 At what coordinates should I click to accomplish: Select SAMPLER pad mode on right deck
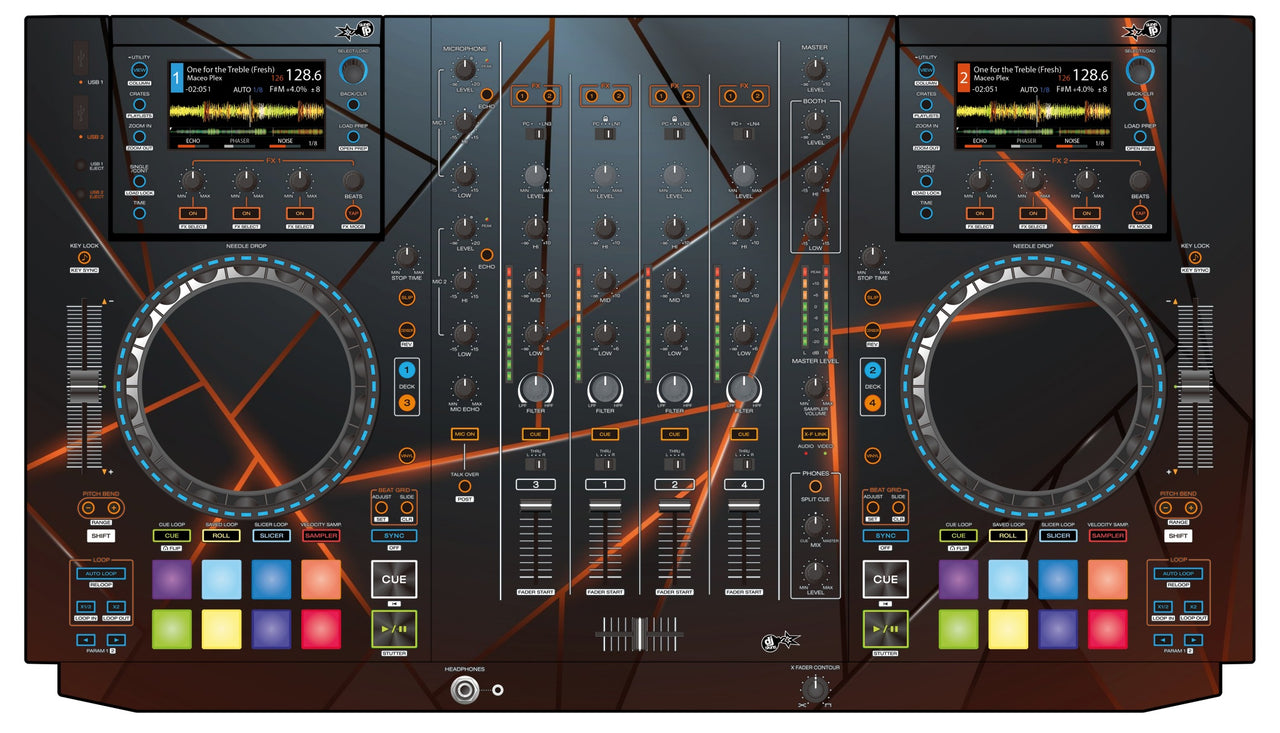1107,536
